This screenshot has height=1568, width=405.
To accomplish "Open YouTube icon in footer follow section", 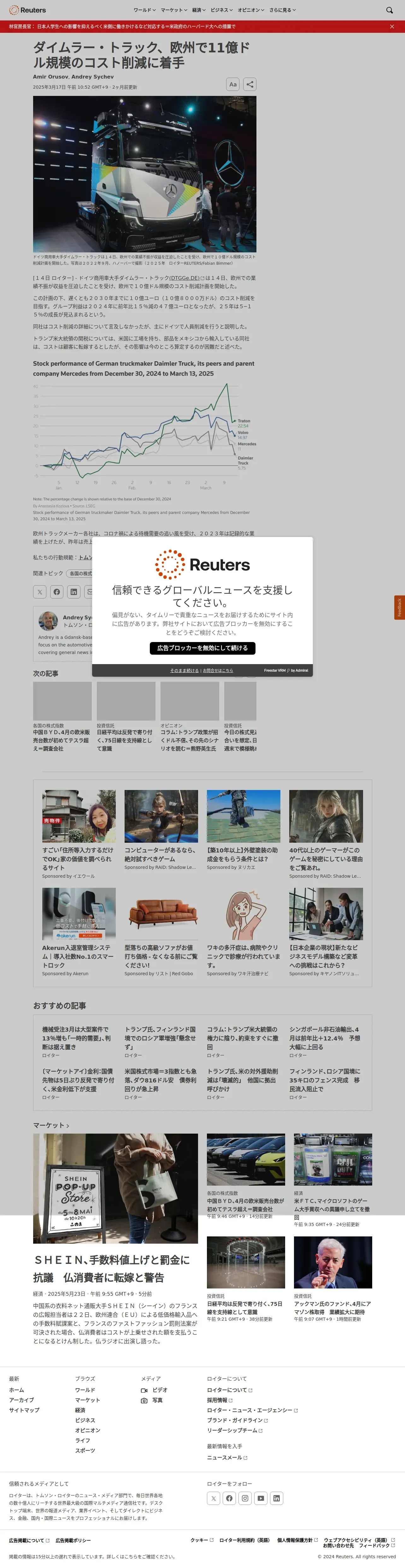I will tap(261, 1498).
